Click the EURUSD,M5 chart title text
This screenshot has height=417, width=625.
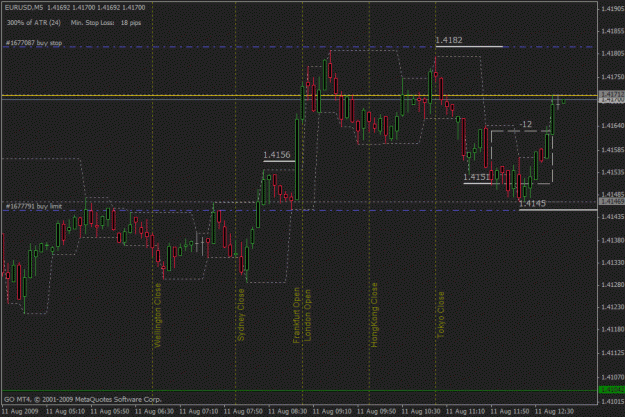point(75,8)
